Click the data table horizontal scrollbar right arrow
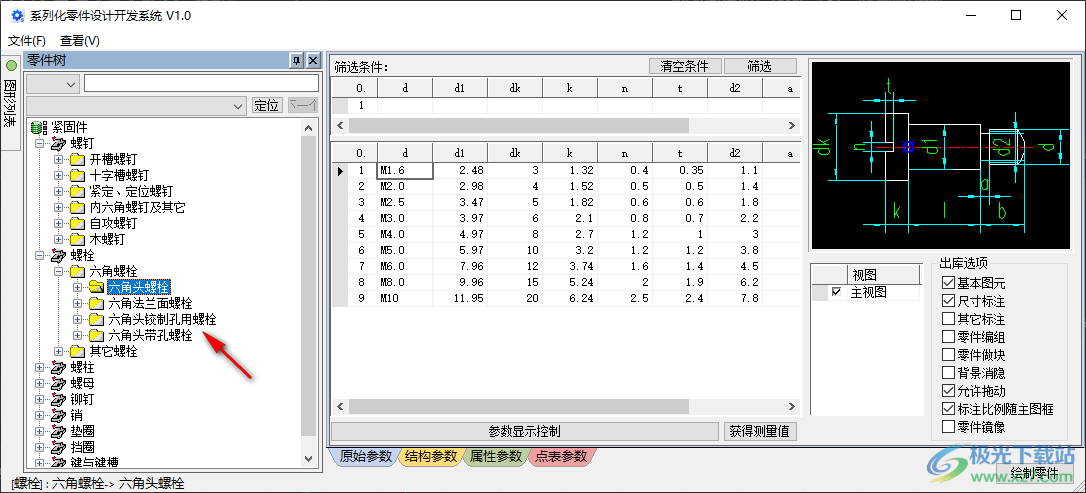The width and height of the screenshot is (1086, 493). [792, 407]
